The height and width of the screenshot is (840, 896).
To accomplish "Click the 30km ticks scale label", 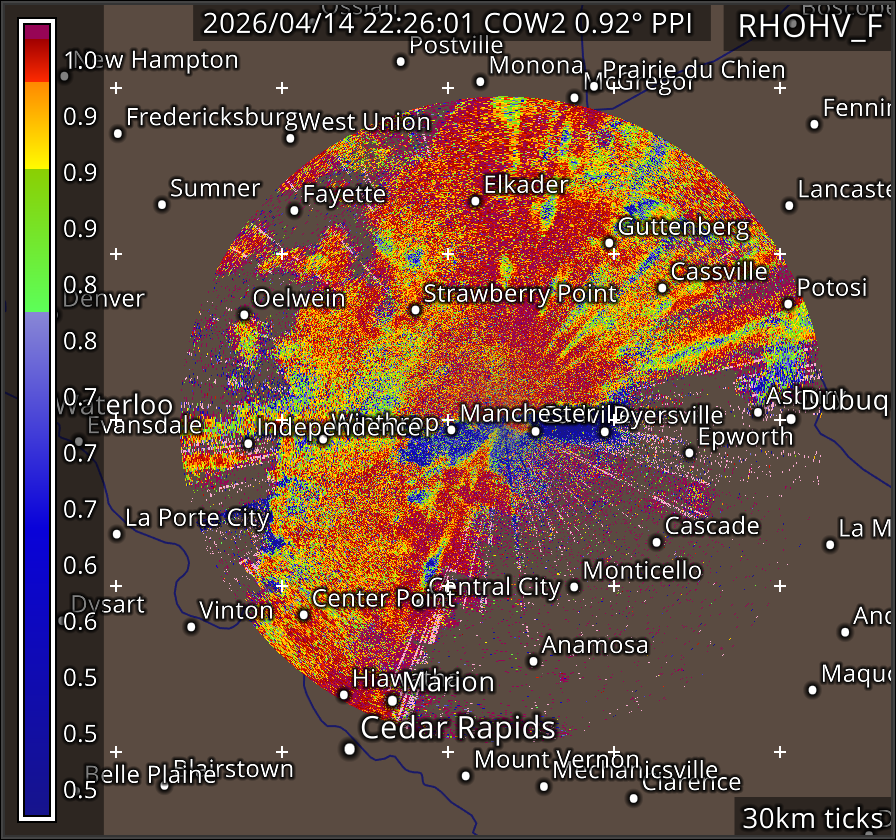I will 812,819.
